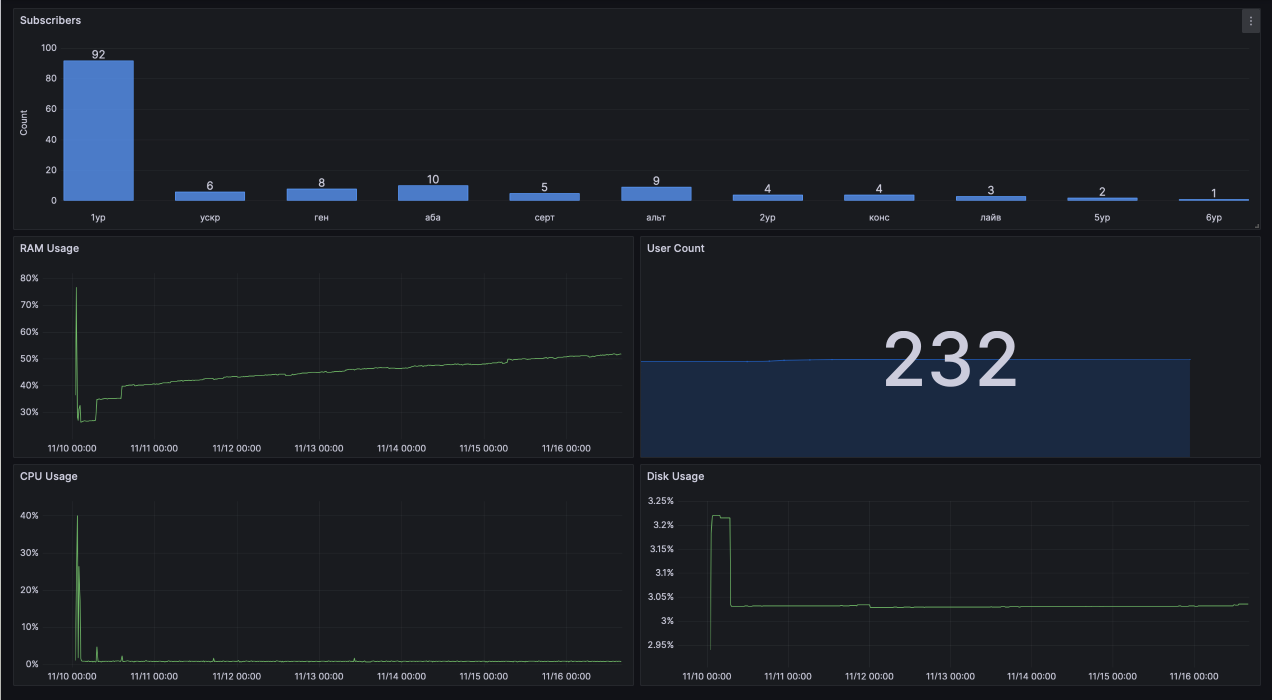Click the Subscribers panel title
The width and height of the screenshot is (1272, 700).
pos(51,20)
